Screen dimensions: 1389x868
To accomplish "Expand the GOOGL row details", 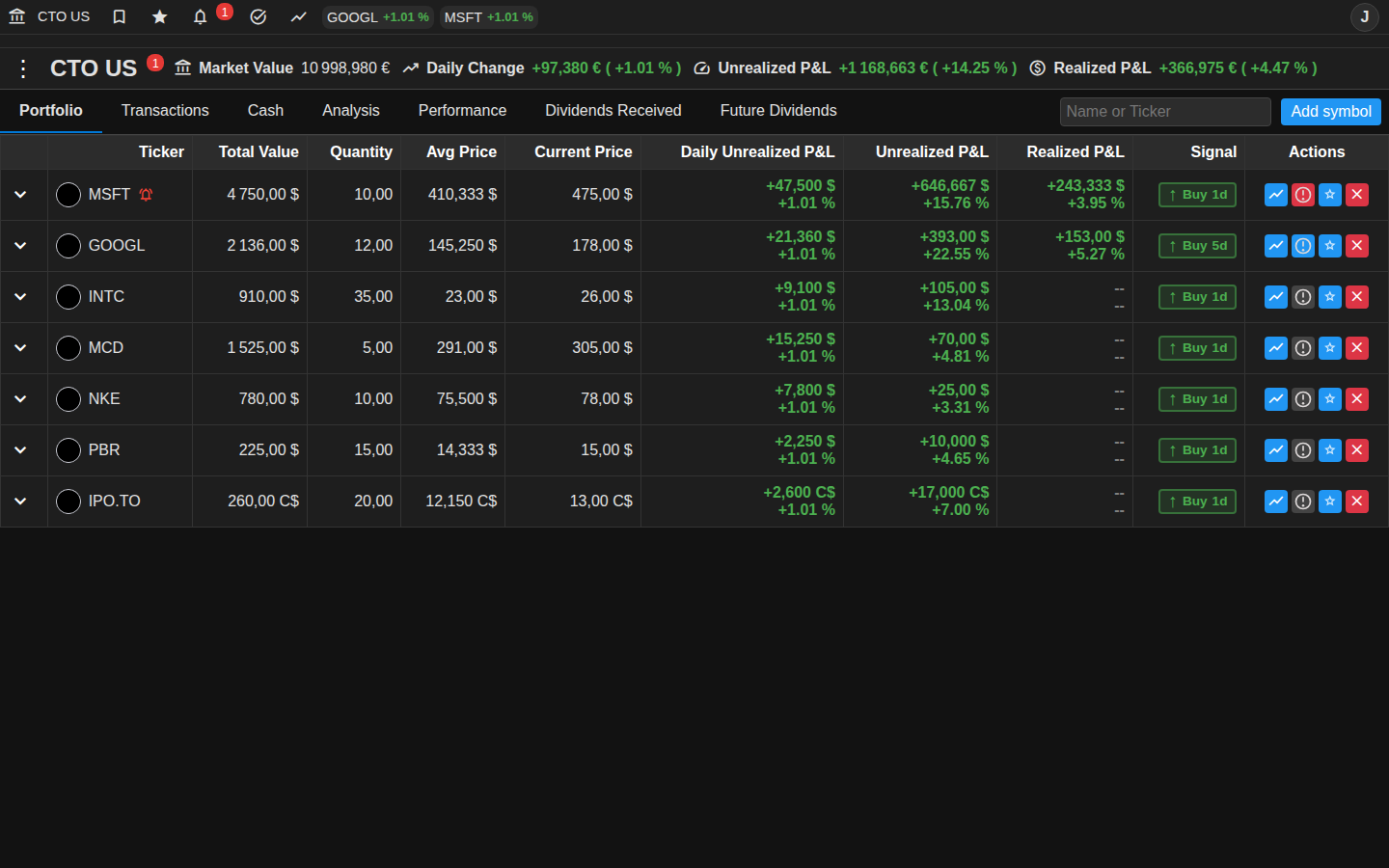I will coord(20,246).
